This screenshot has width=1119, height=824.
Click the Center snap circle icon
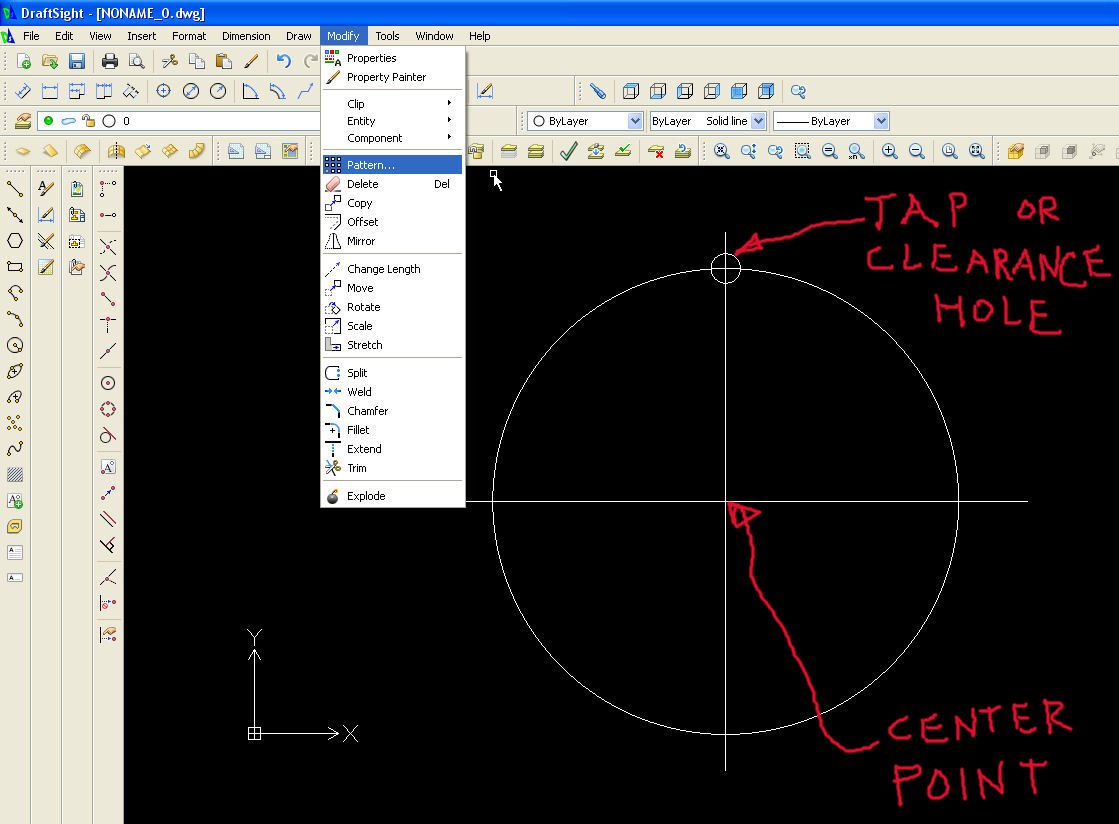[x=108, y=383]
